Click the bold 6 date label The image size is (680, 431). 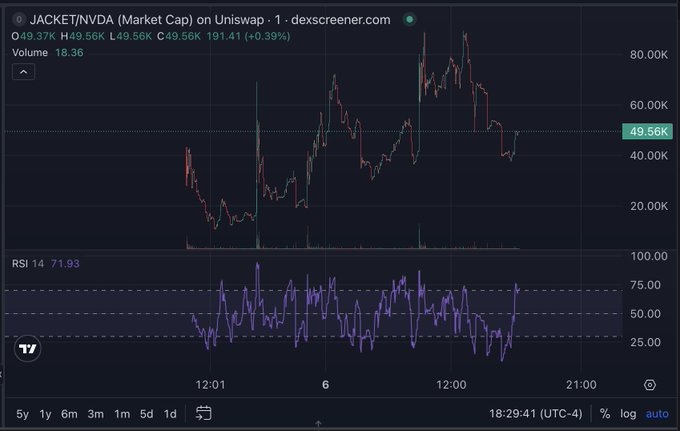coord(326,385)
